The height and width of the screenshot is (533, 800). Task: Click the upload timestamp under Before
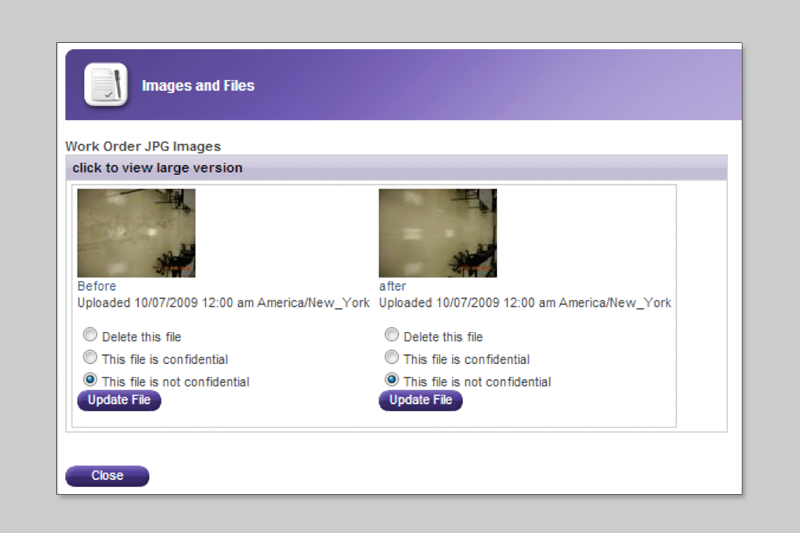tap(223, 303)
